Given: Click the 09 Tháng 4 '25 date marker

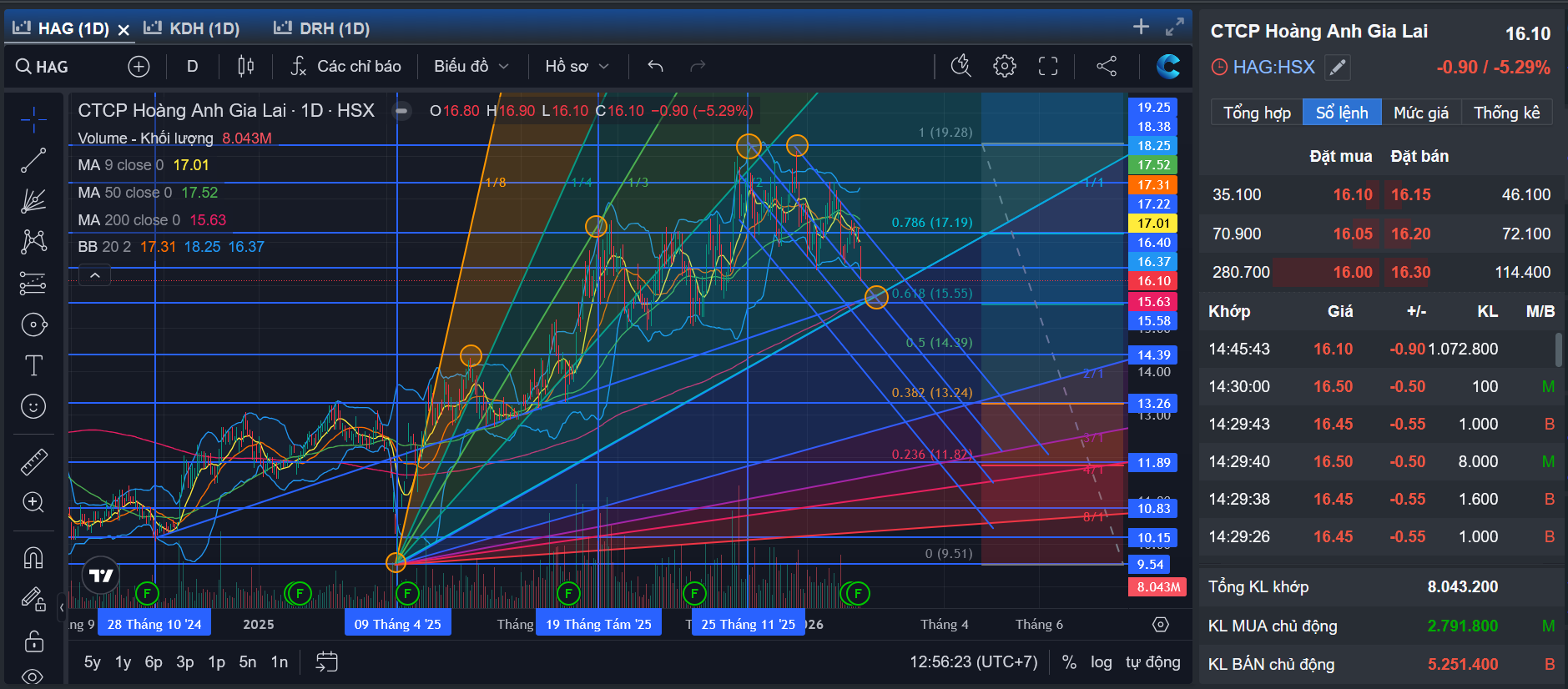Looking at the screenshot, I should pyautogui.click(x=398, y=624).
